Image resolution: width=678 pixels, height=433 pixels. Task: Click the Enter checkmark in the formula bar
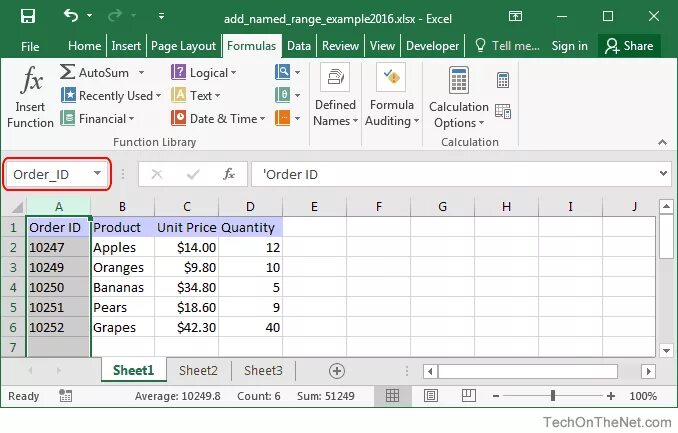pos(193,174)
